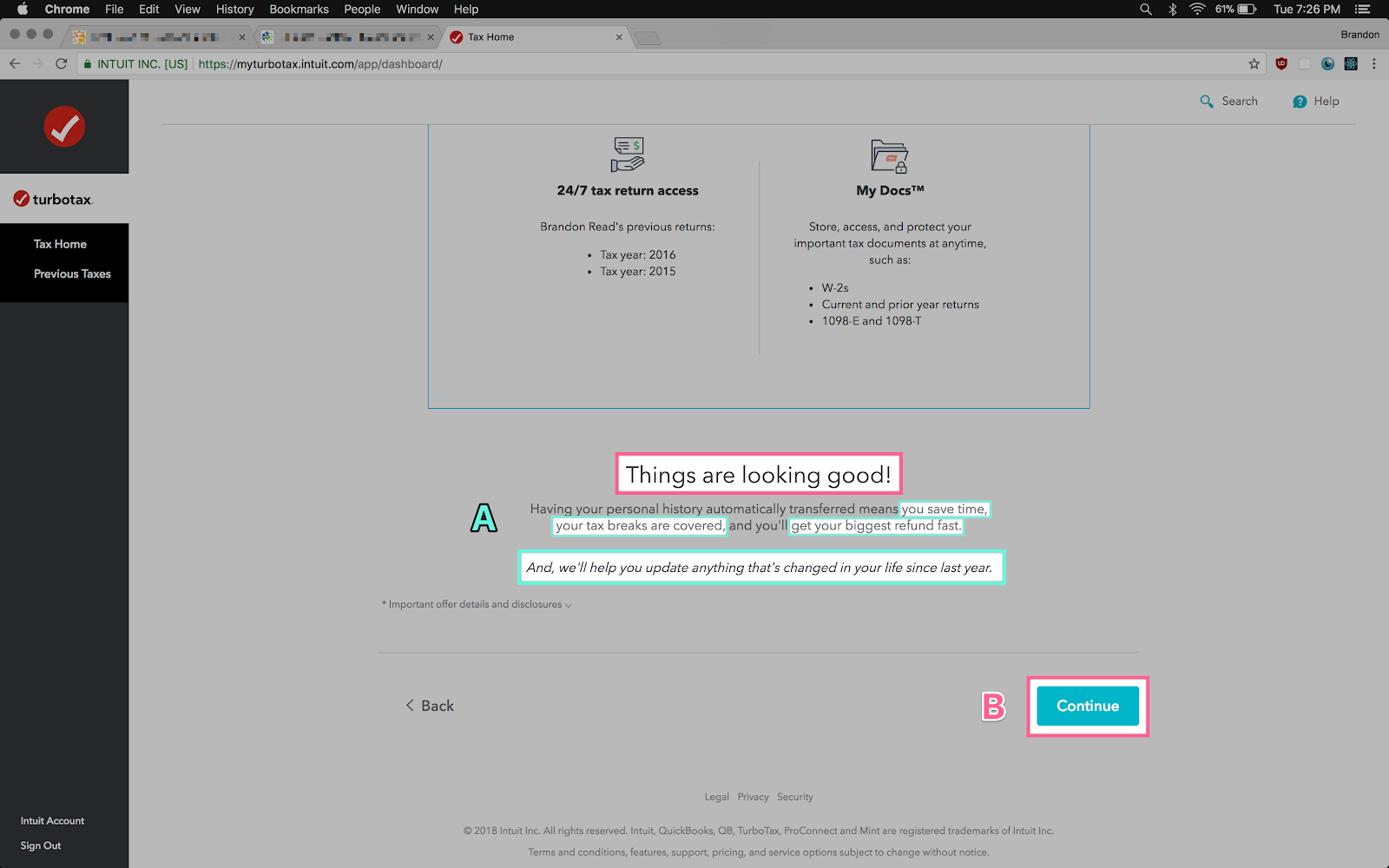
Task: Click the 24/7 tax return access icon
Action: click(628, 155)
